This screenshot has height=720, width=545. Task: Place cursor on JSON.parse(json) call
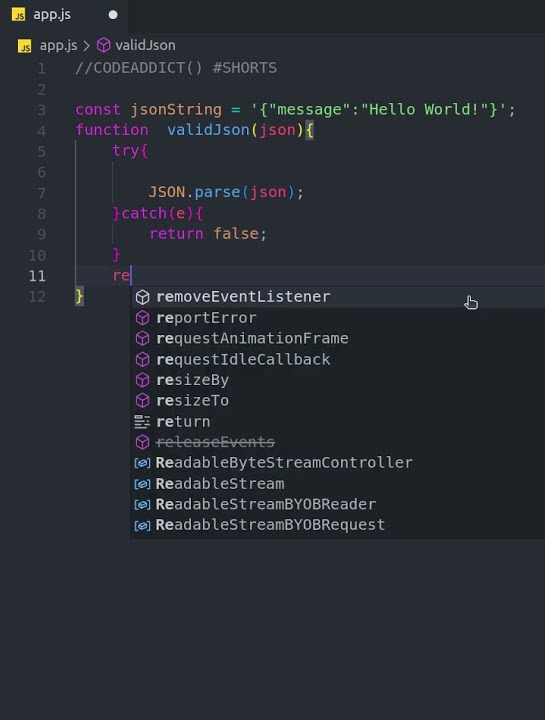[222, 192]
